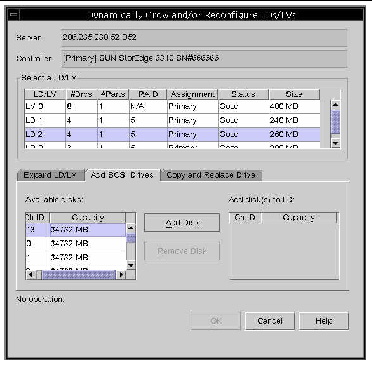The image size is (372, 366).
Task: Open Help for this dialog
Action: point(324,321)
